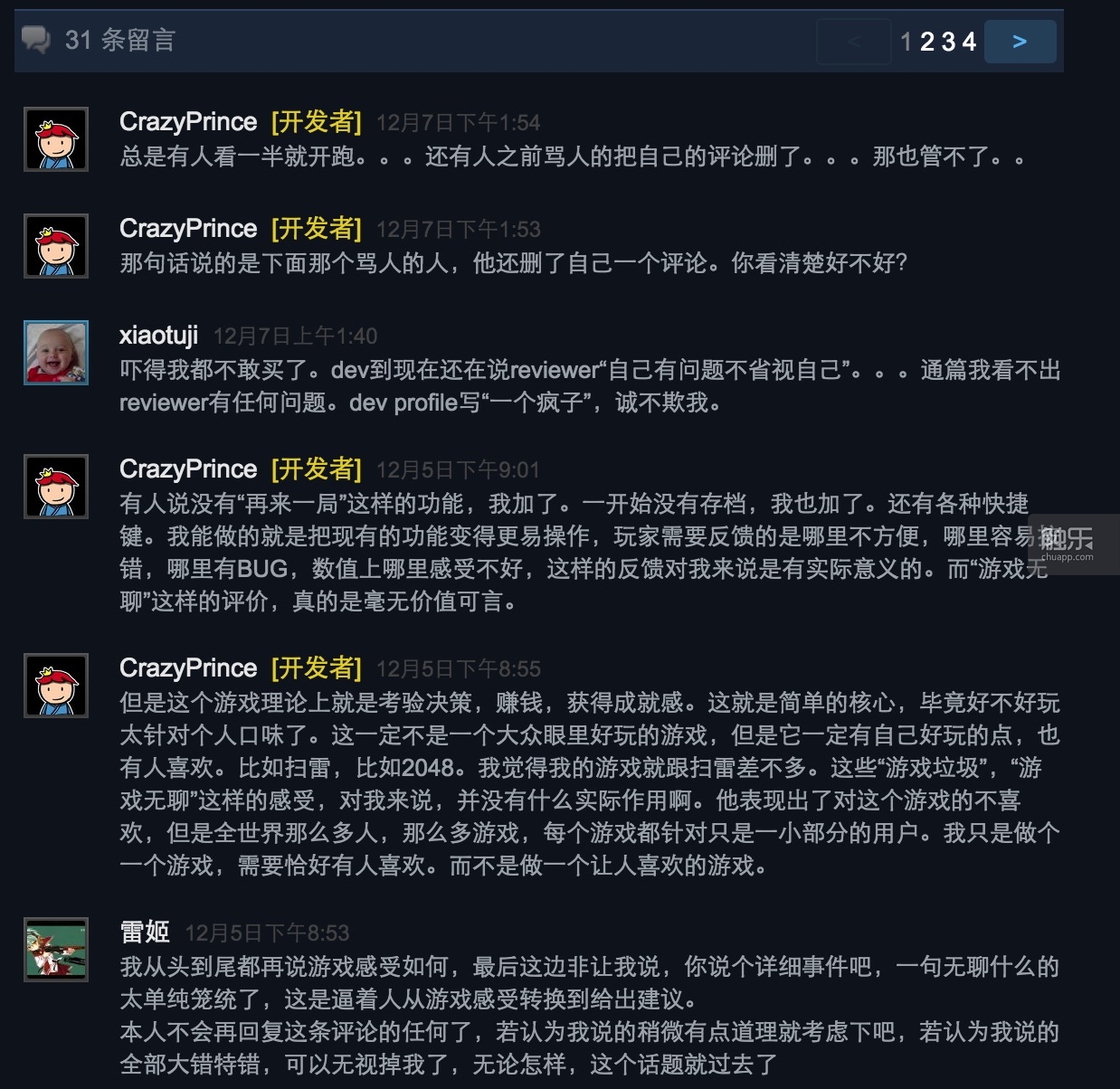Open CrazyPrince avatar on 8:55 comment

click(x=56, y=686)
